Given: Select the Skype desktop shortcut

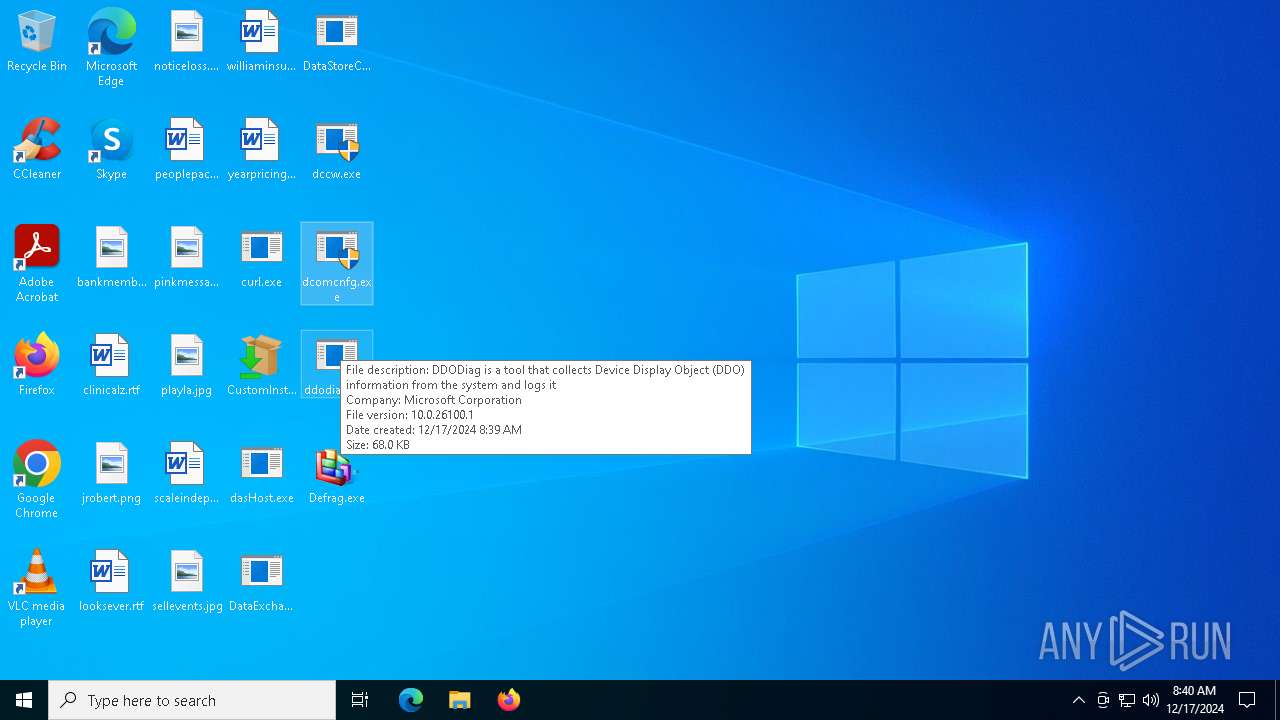Looking at the screenshot, I should (111, 150).
